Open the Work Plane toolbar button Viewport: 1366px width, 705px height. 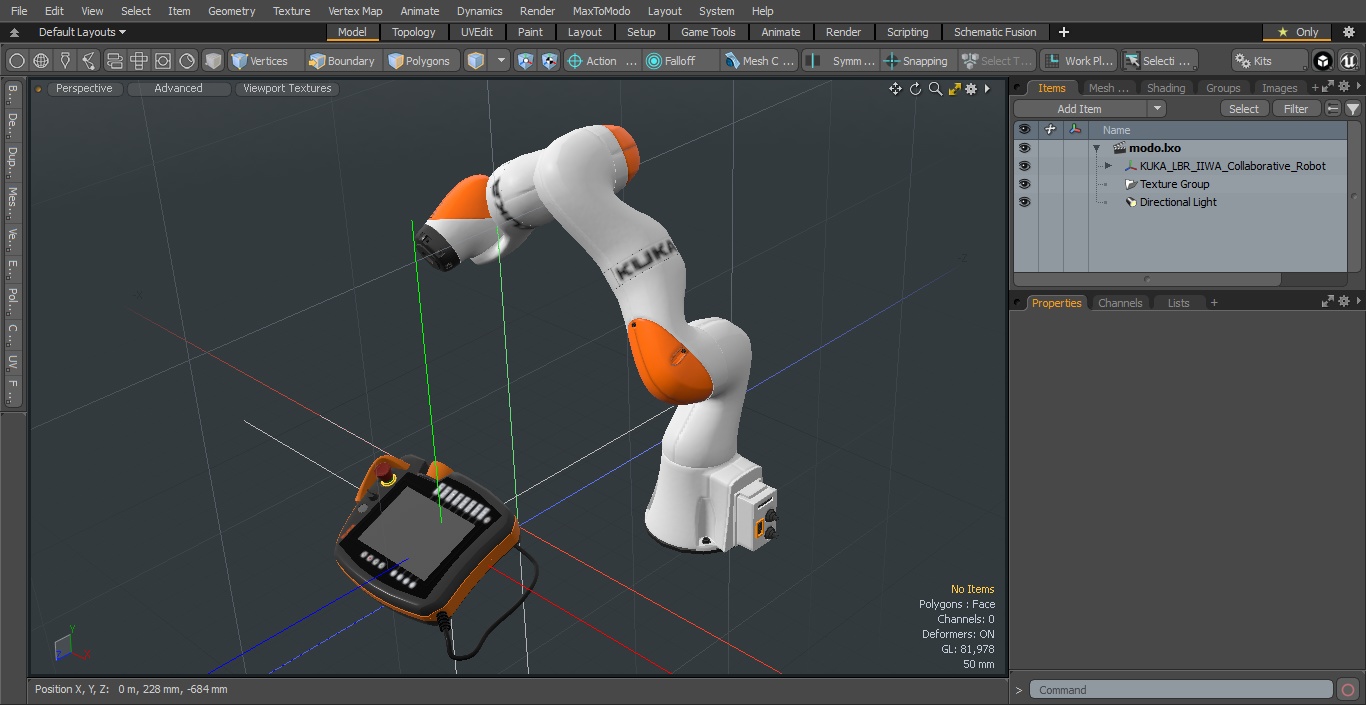[x=1078, y=61]
